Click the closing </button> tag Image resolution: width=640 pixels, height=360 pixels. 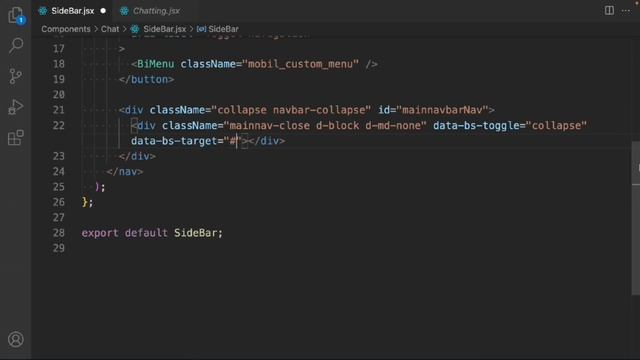click(147, 80)
